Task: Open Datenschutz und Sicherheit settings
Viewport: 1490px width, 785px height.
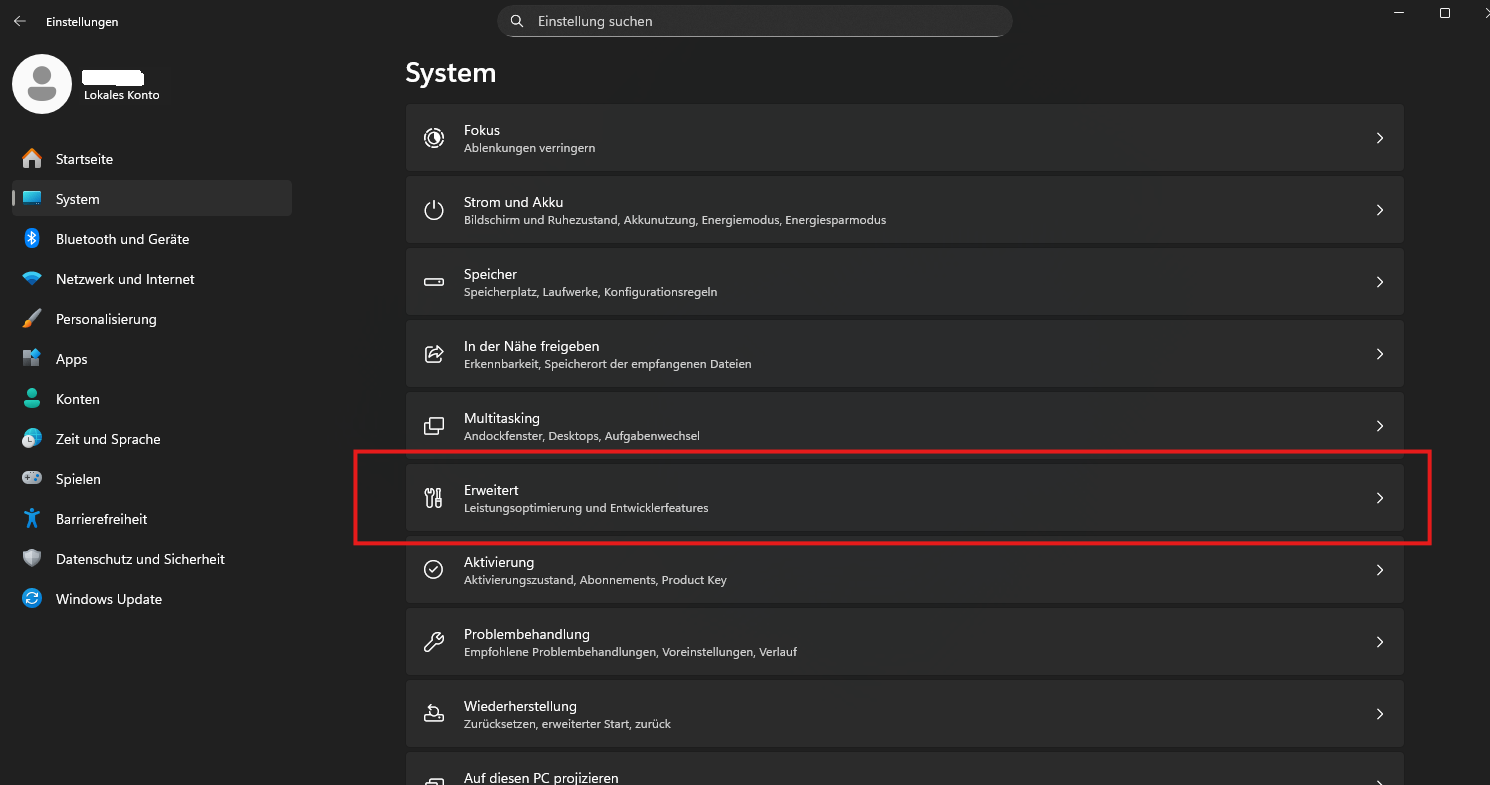Action: 140,559
